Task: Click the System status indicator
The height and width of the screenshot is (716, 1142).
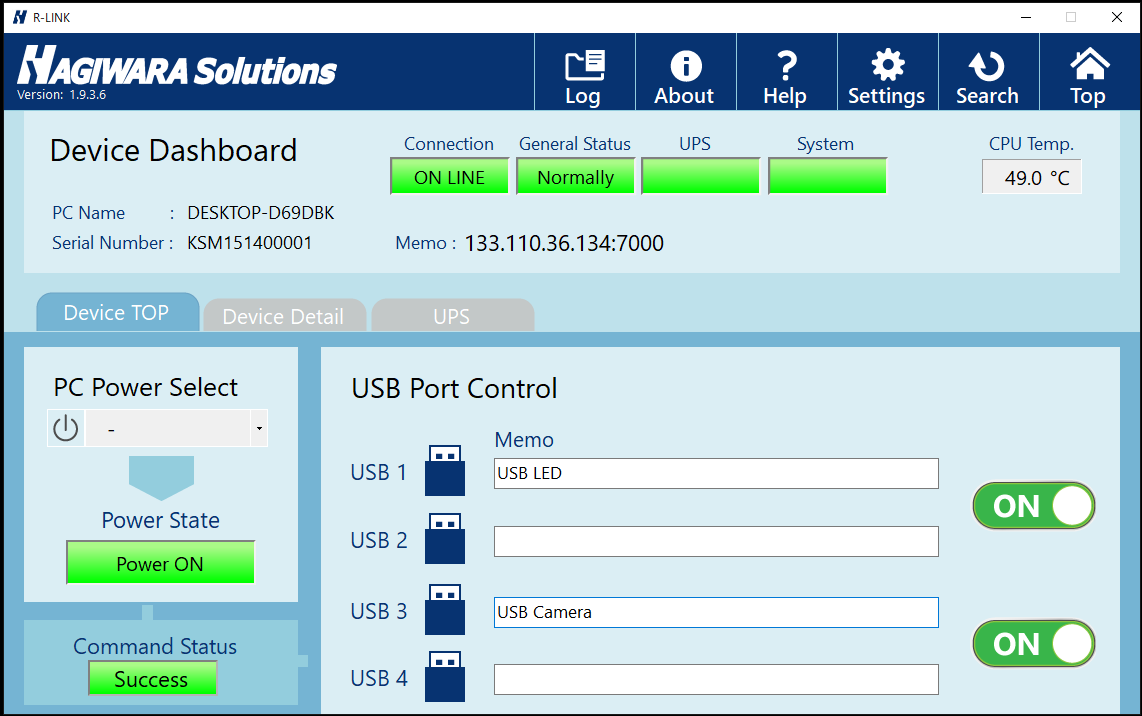Action: coord(827,177)
